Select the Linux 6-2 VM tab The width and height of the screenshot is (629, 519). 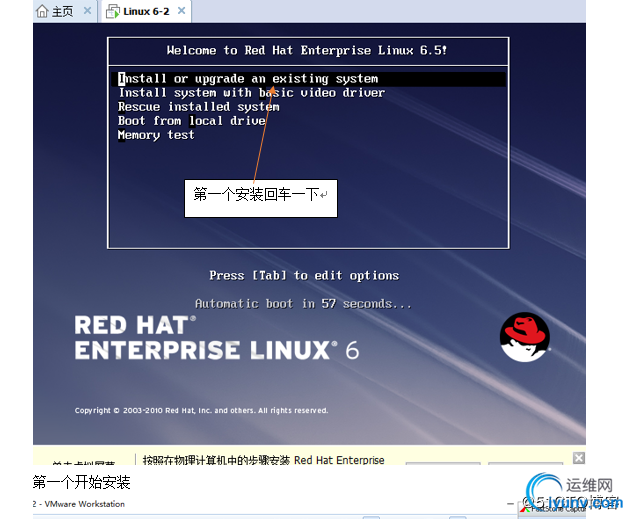pyautogui.click(x=146, y=11)
